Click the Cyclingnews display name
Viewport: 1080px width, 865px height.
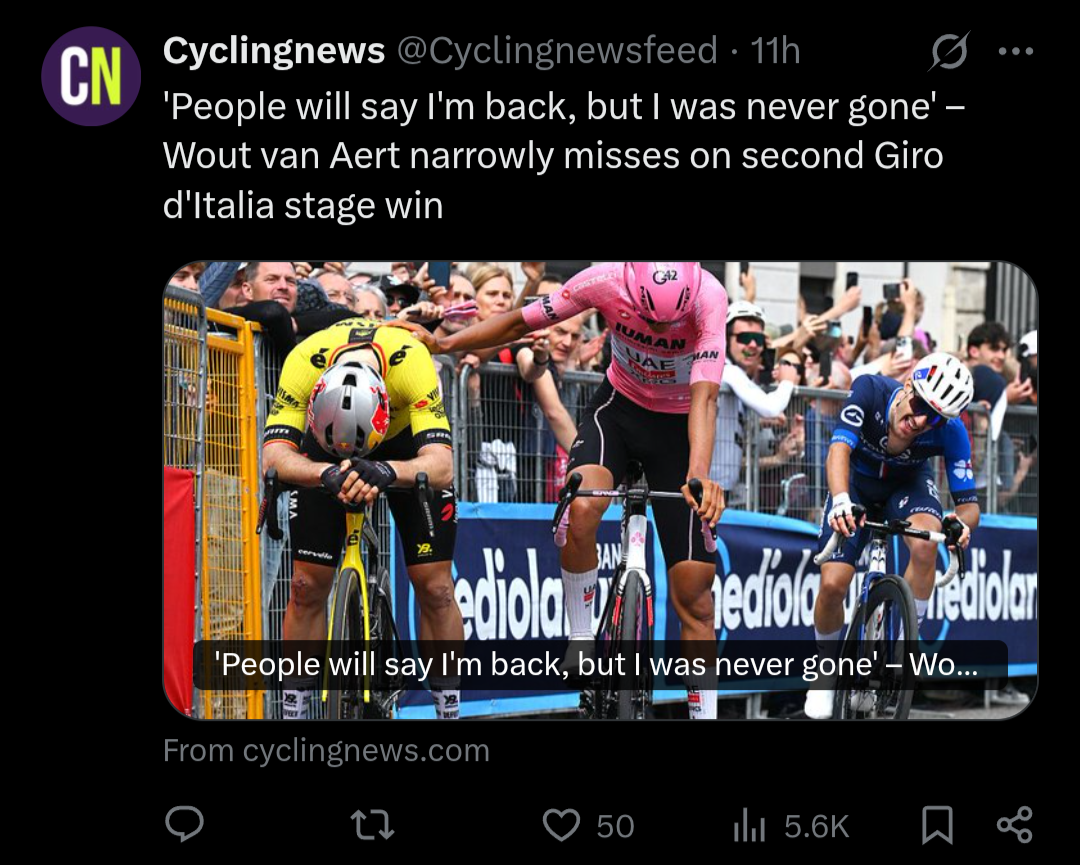pyautogui.click(x=273, y=51)
